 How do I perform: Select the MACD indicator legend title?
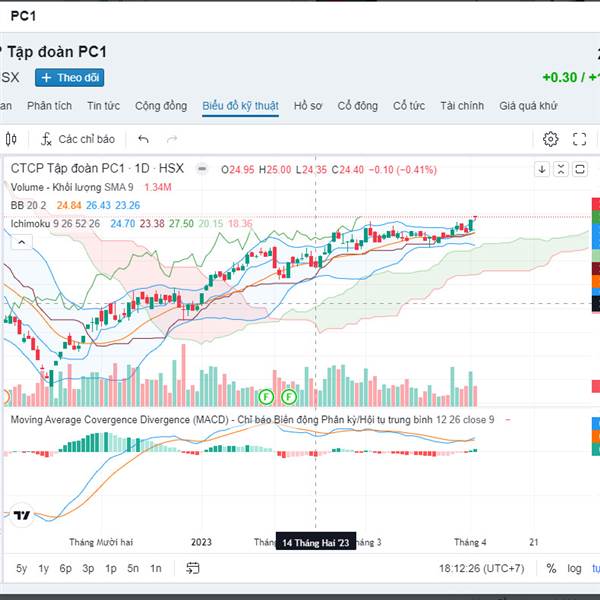(x=252, y=420)
